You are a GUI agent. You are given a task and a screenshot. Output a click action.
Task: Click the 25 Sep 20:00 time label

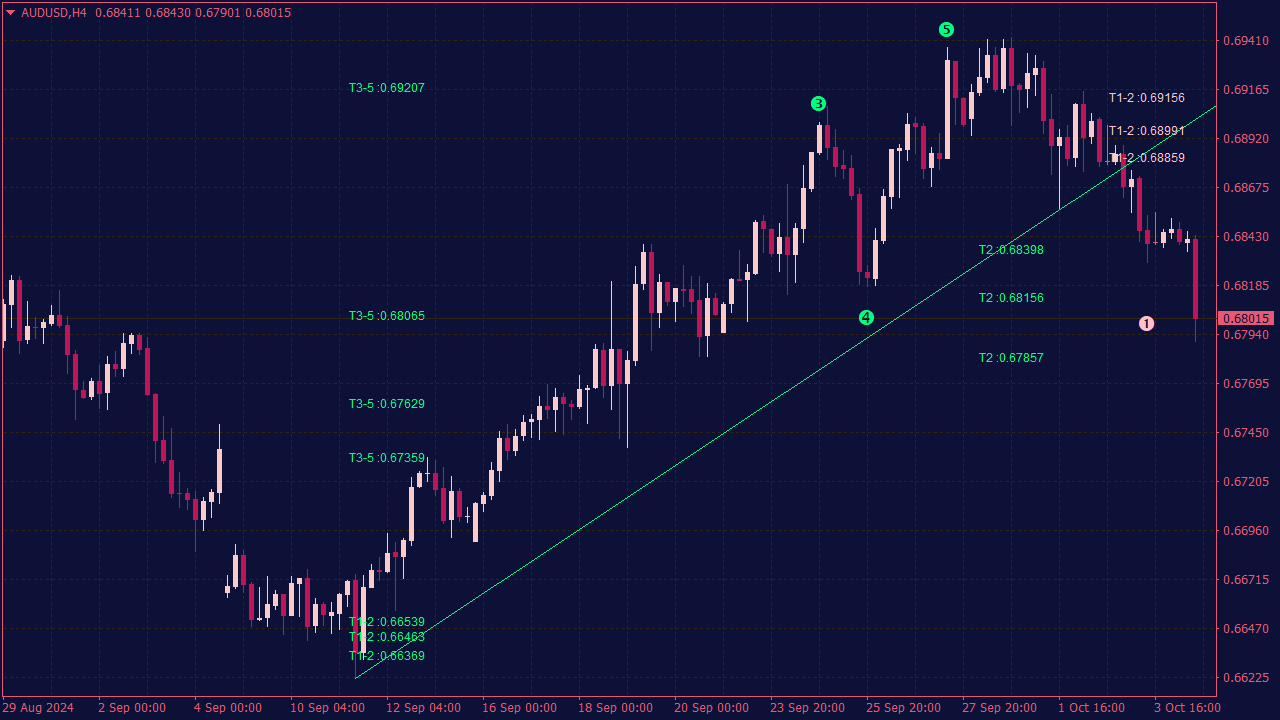(903, 708)
